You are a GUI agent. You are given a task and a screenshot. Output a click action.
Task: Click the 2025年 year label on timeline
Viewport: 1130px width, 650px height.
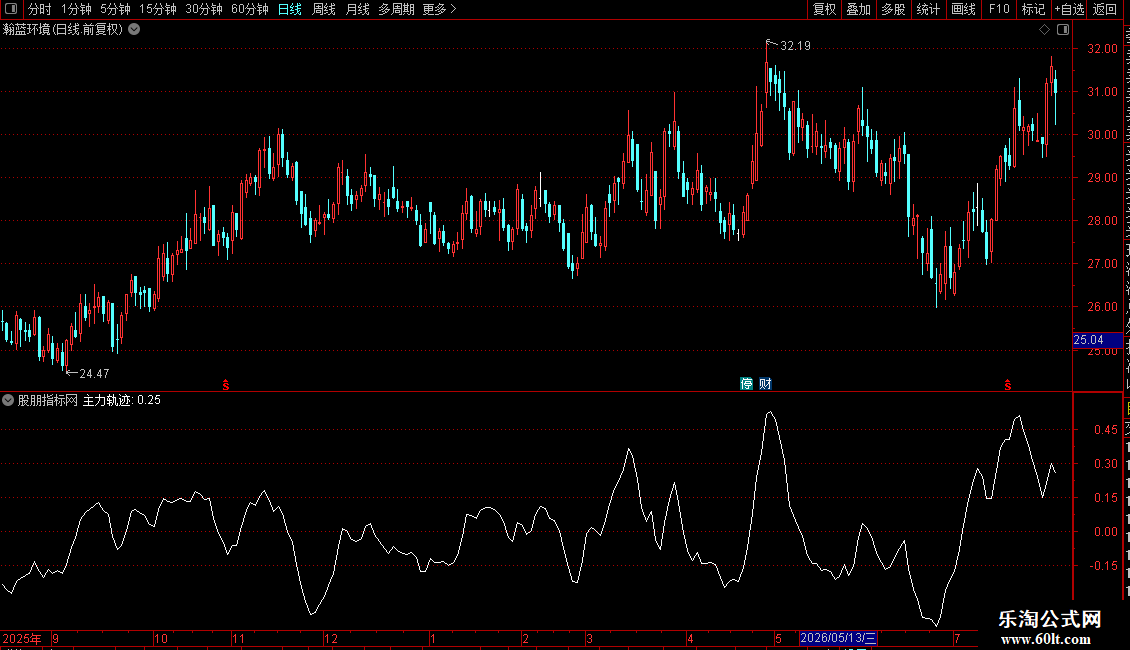tap(22, 638)
